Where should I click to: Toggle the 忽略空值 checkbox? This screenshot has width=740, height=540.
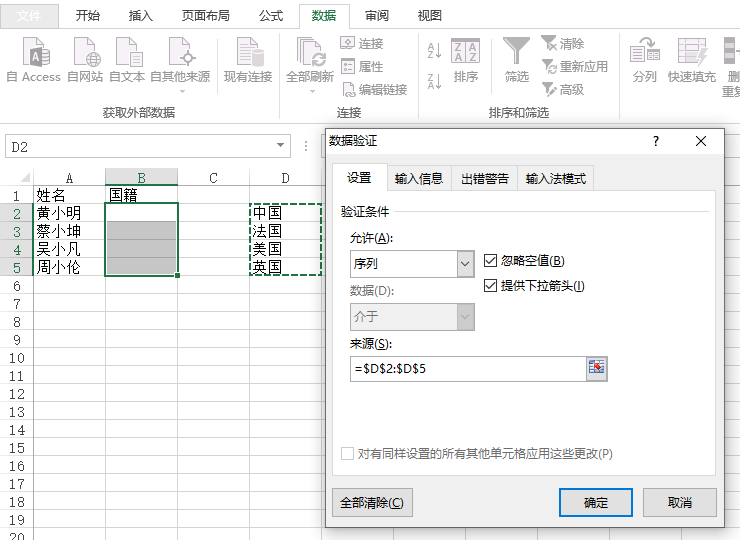[x=490, y=261]
